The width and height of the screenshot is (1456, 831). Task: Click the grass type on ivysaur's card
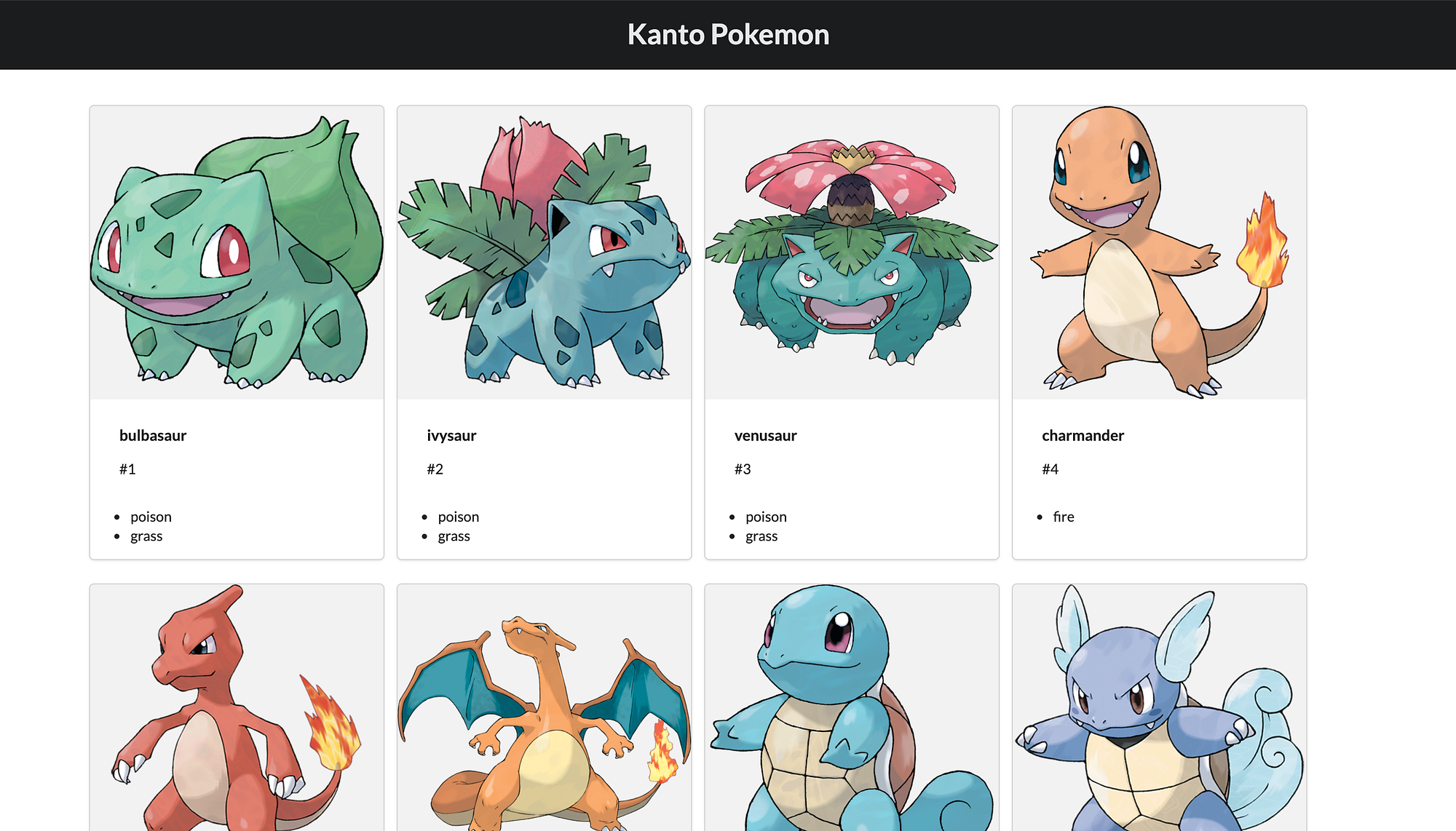[x=454, y=536]
